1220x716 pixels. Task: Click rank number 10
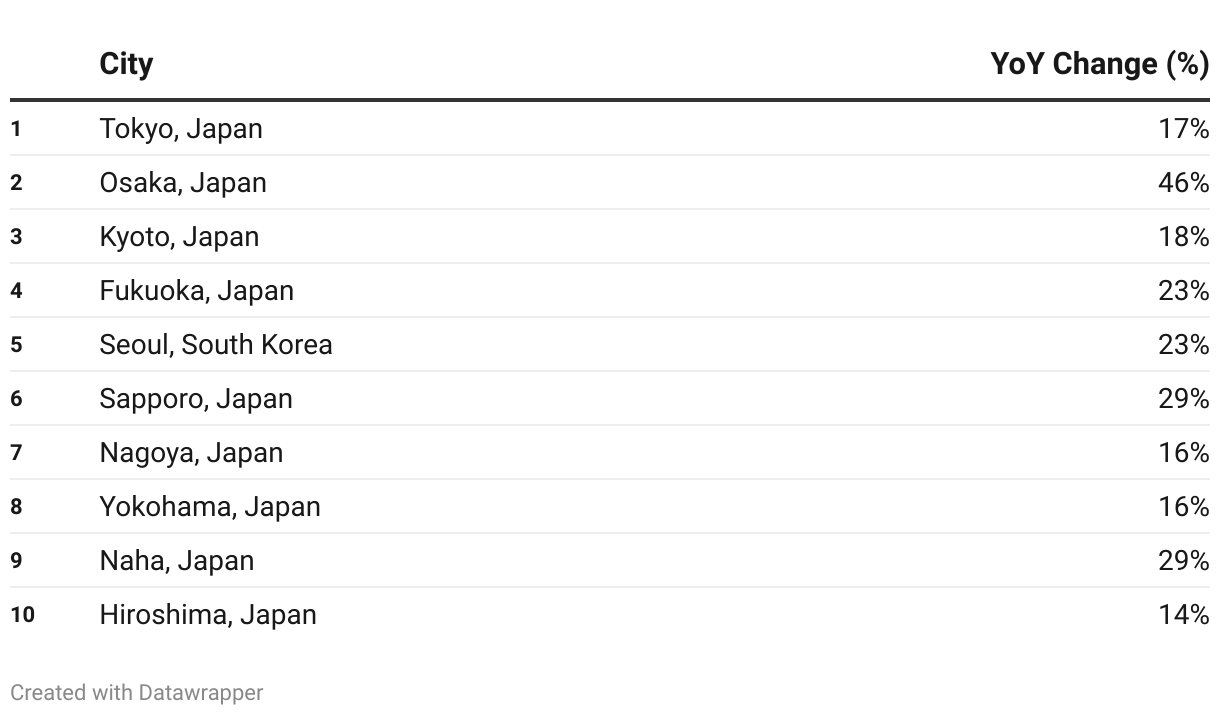click(x=22, y=614)
